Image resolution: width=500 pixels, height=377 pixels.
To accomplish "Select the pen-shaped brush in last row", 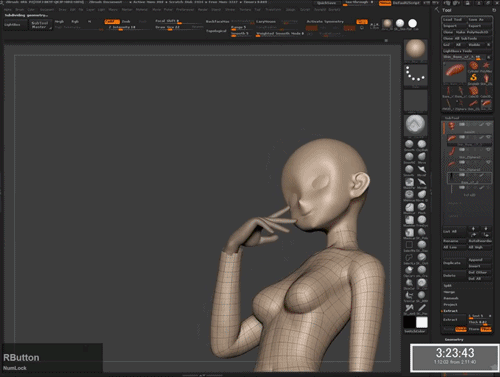I will coord(422,307).
